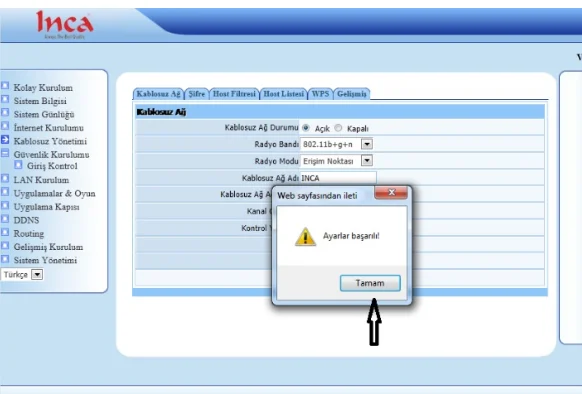Open Kolay Kurulum menu link

tap(43, 88)
